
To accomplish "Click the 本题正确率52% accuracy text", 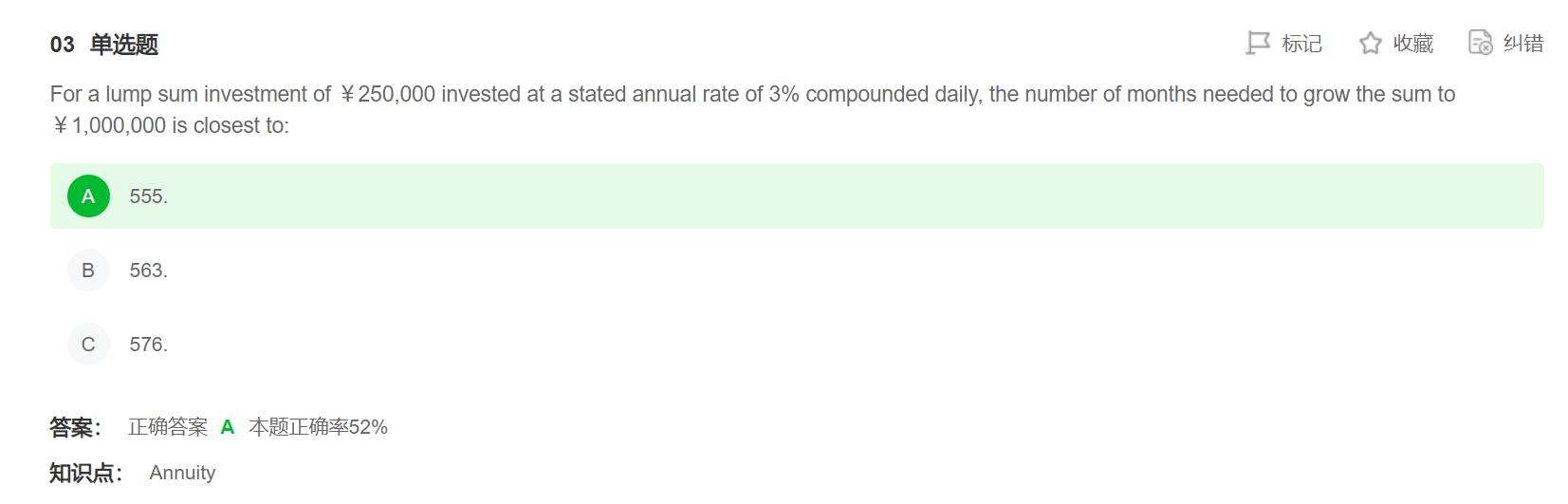I will coord(318,427).
